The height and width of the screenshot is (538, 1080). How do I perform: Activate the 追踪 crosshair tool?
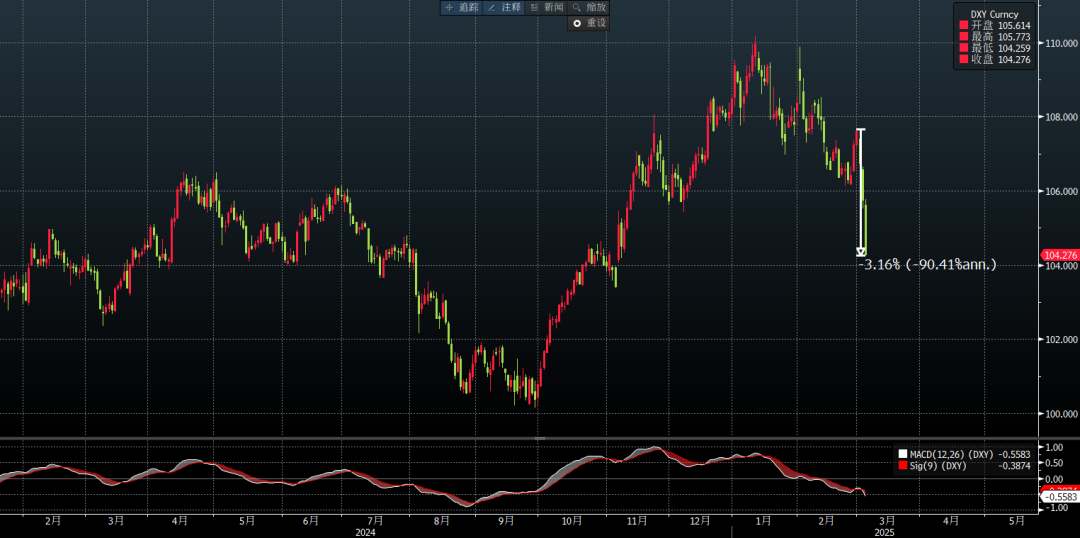(x=461, y=7)
